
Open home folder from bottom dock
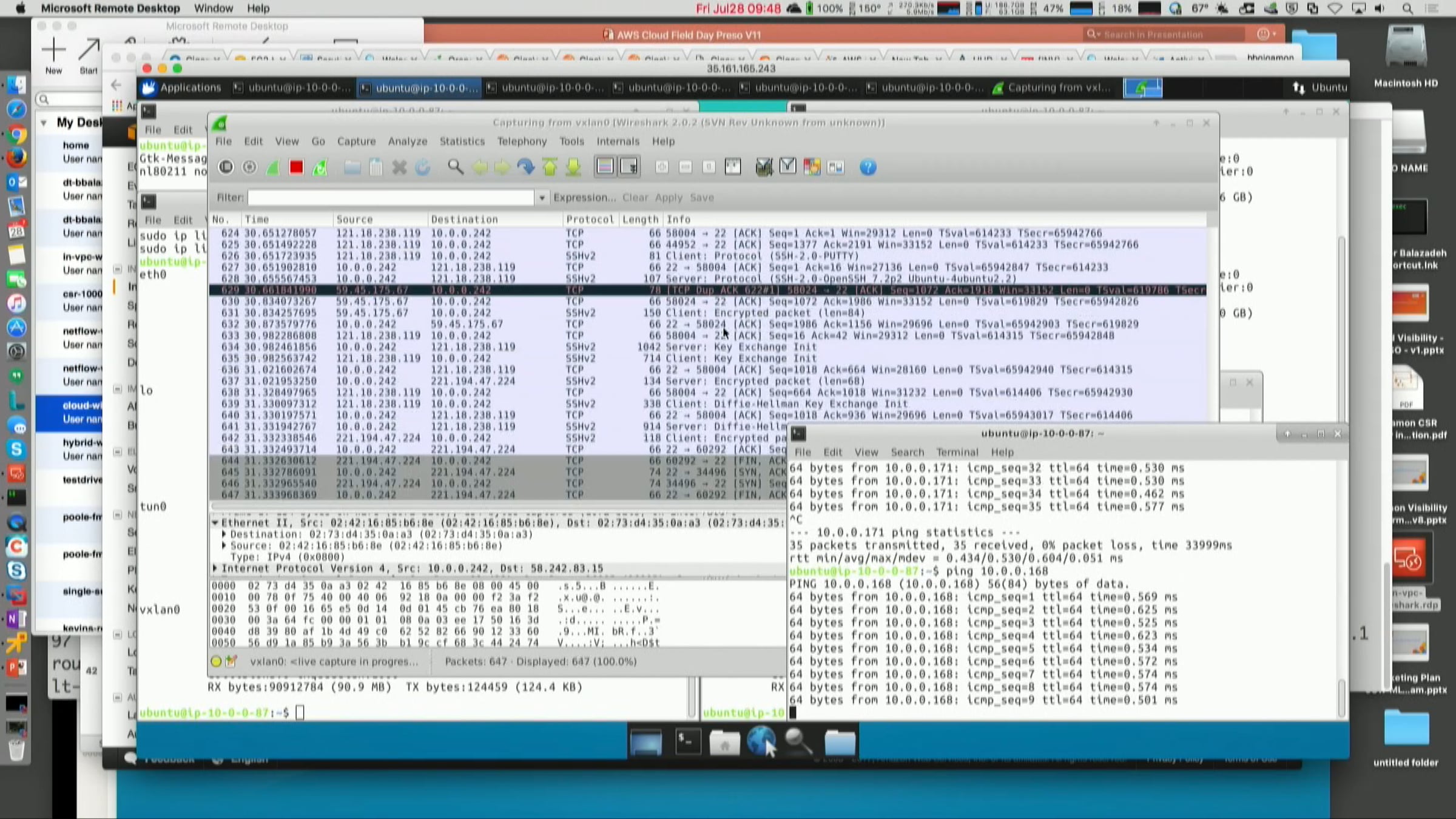[724, 741]
